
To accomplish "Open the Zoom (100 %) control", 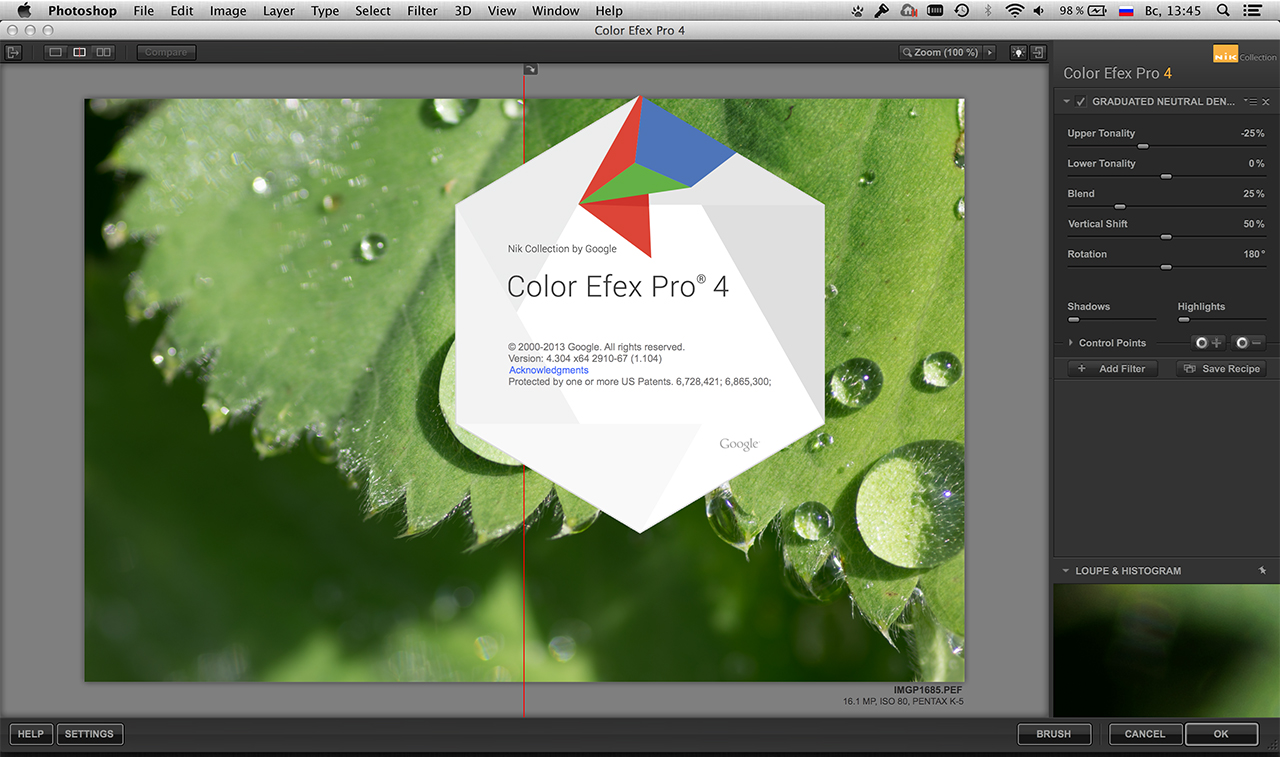I will click(x=940, y=52).
